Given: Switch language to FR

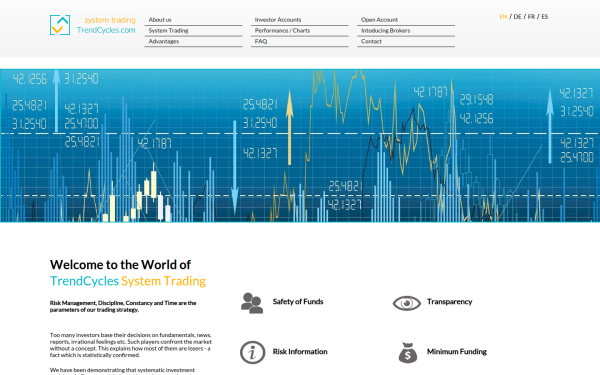Looking at the screenshot, I should pyautogui.click(x=531, y=16).
